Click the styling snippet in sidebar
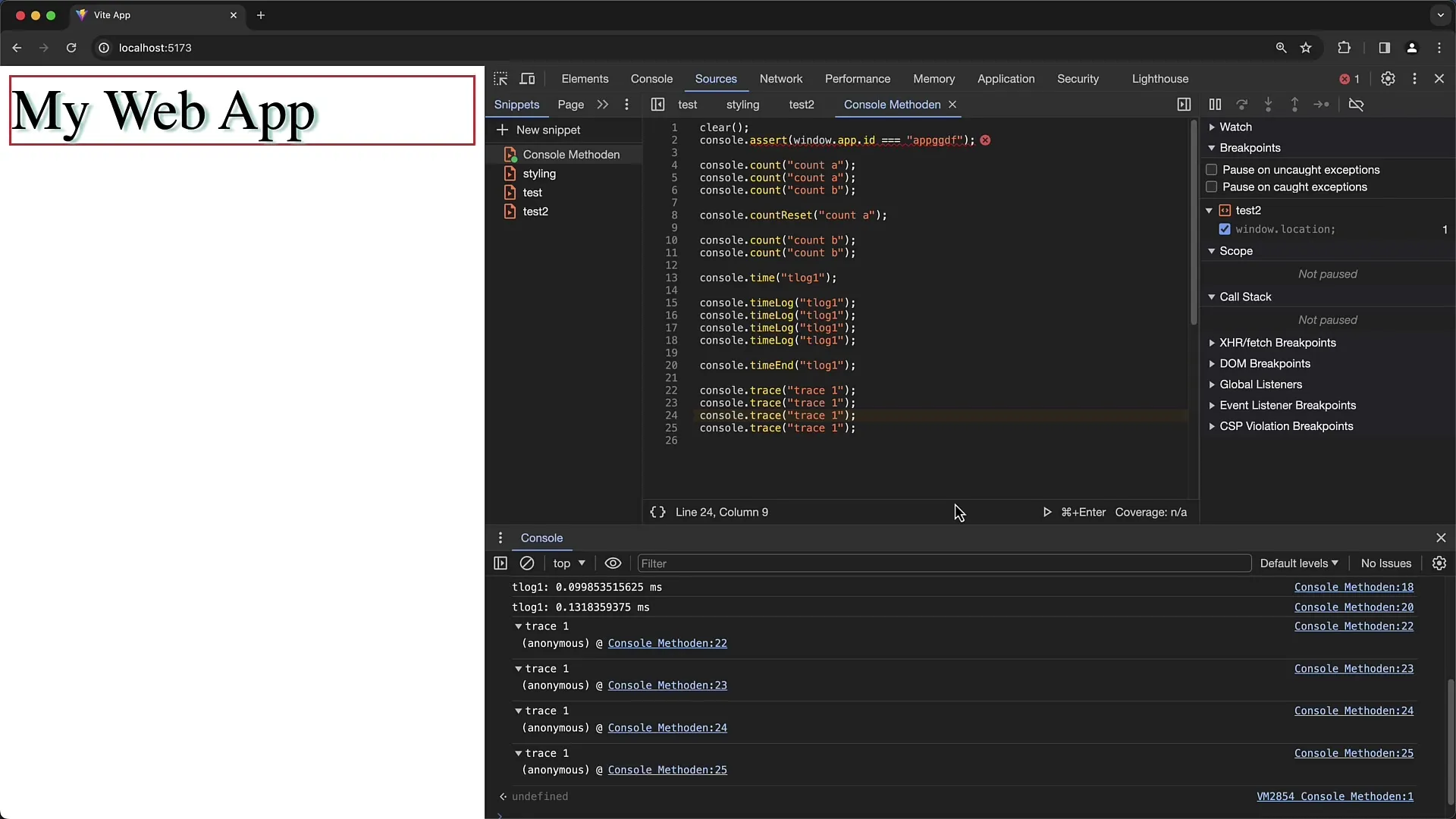1456x819 pixels. coord(539,173)
